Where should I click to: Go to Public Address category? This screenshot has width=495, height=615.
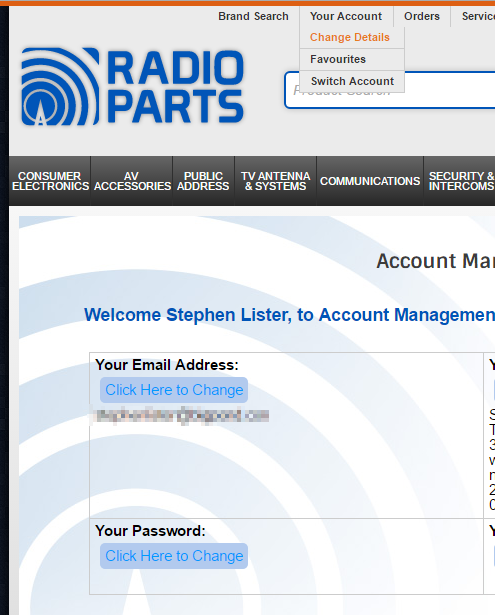(x=203, y=181)
